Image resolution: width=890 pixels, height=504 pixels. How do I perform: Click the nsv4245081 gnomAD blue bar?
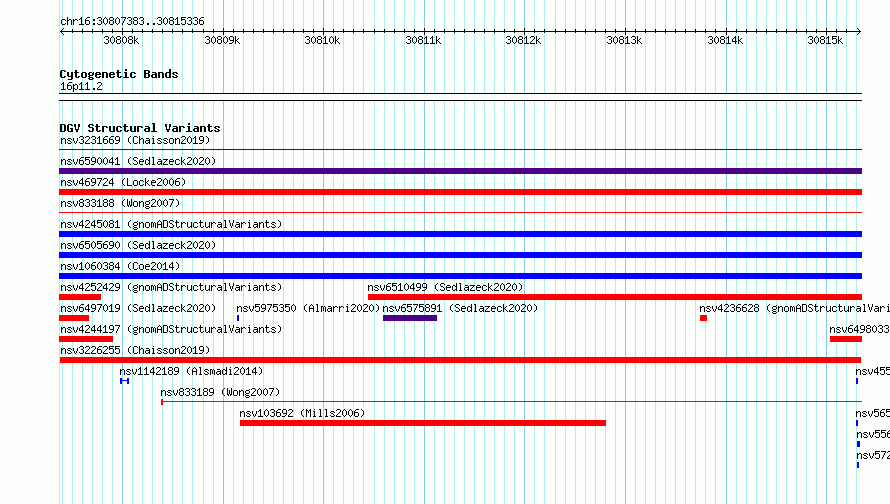tap(460, 234)
